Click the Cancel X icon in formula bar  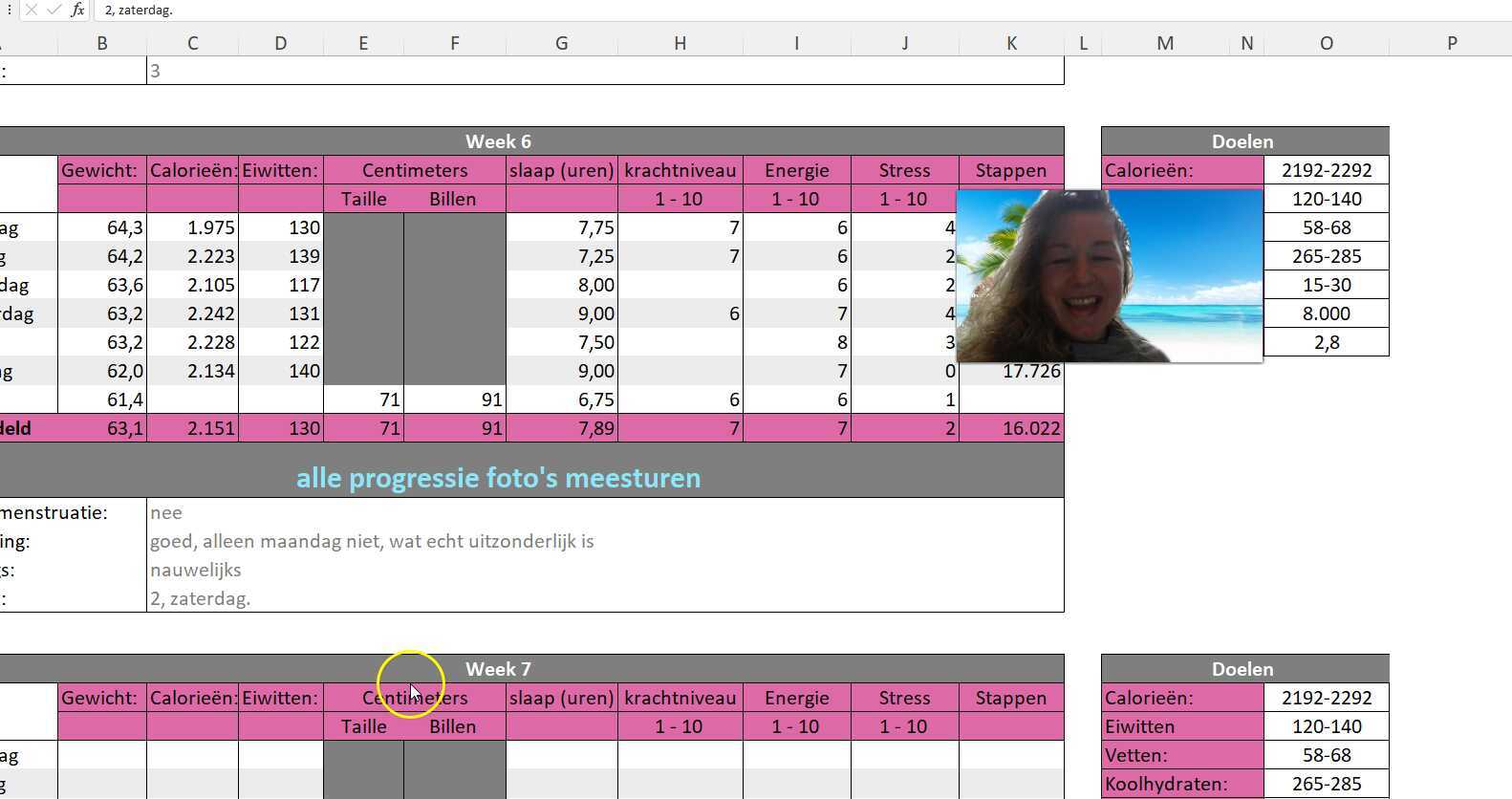tap(32, 10)
